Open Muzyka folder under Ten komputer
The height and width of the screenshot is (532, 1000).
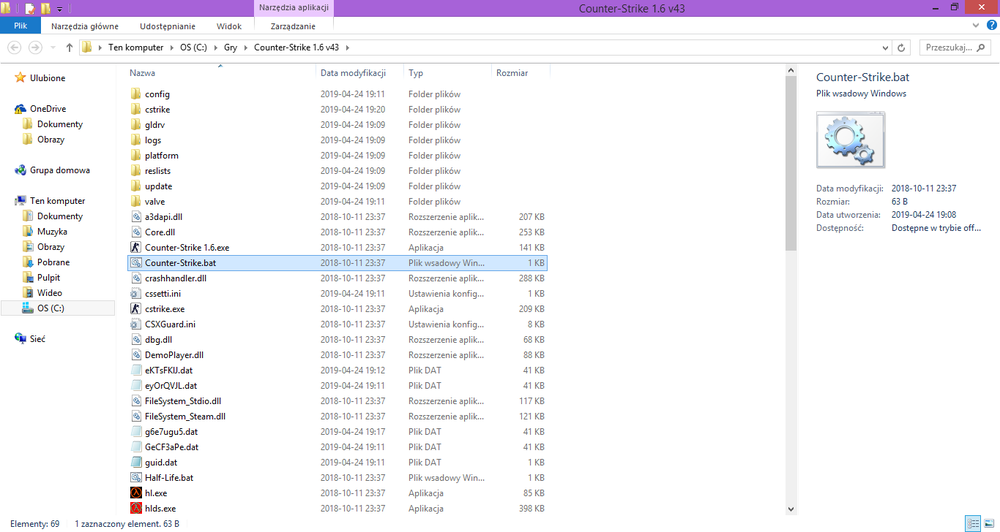click(52, 232)
